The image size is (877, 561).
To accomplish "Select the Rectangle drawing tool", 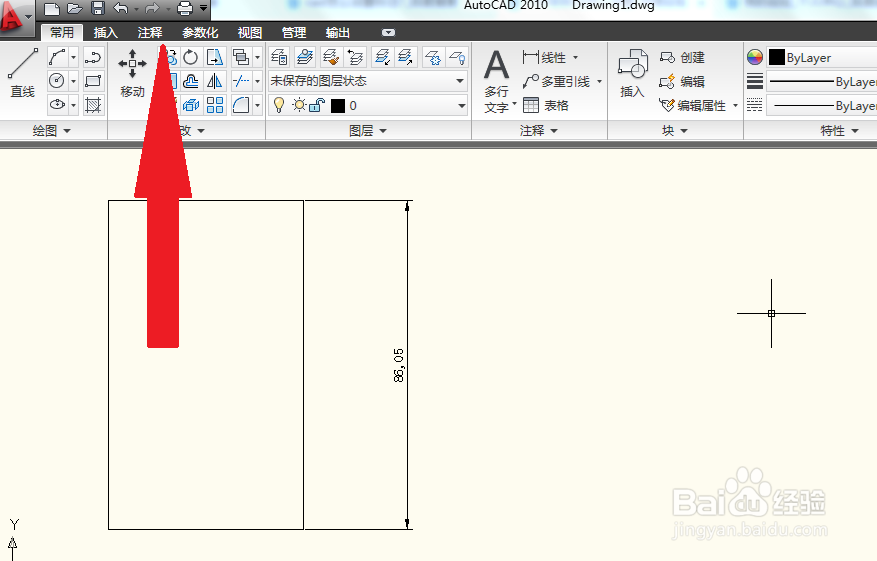I will 93,81.
